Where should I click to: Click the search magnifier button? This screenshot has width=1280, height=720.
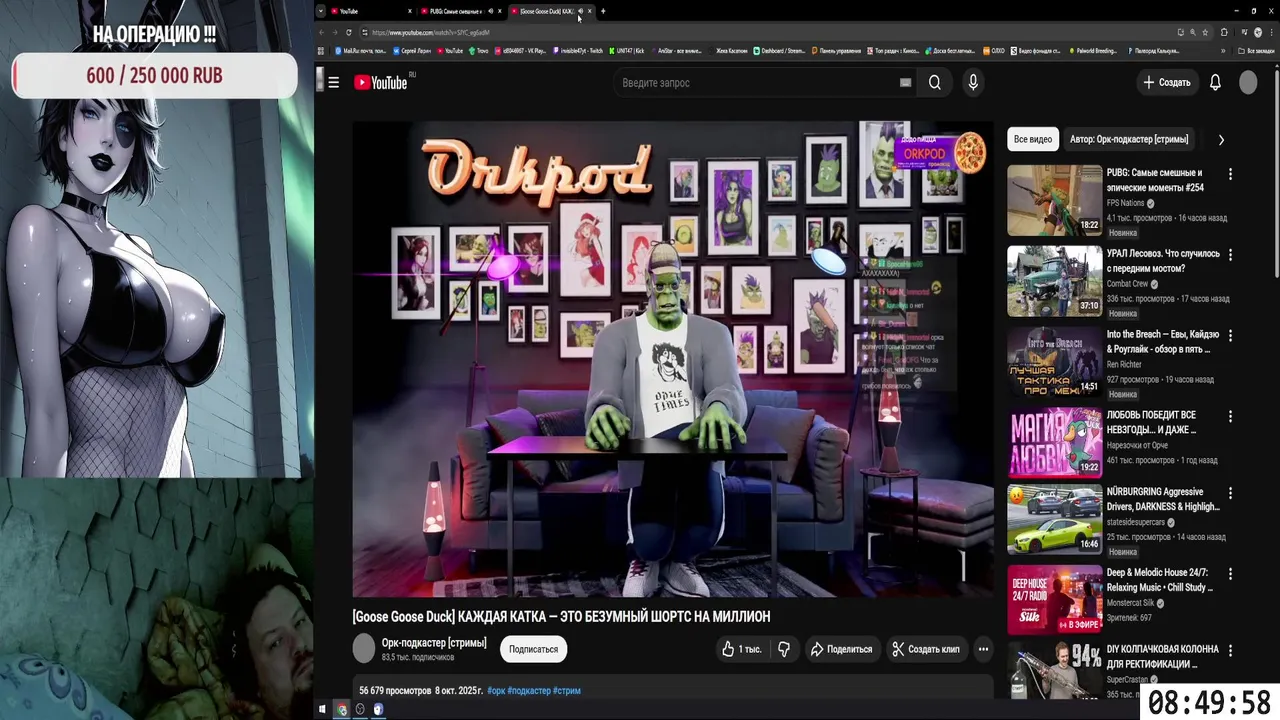[935, 83]
